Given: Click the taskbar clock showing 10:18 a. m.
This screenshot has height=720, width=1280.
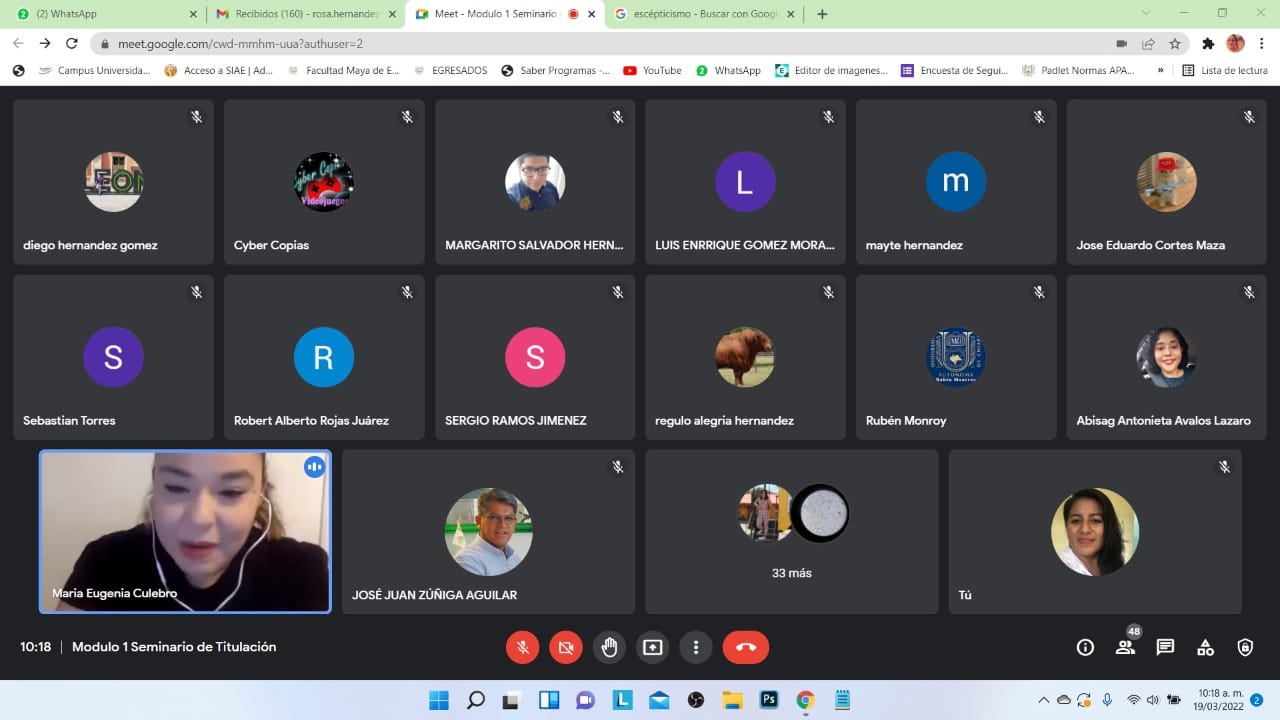Looking at the screenshot, I should coord(1217,700).
